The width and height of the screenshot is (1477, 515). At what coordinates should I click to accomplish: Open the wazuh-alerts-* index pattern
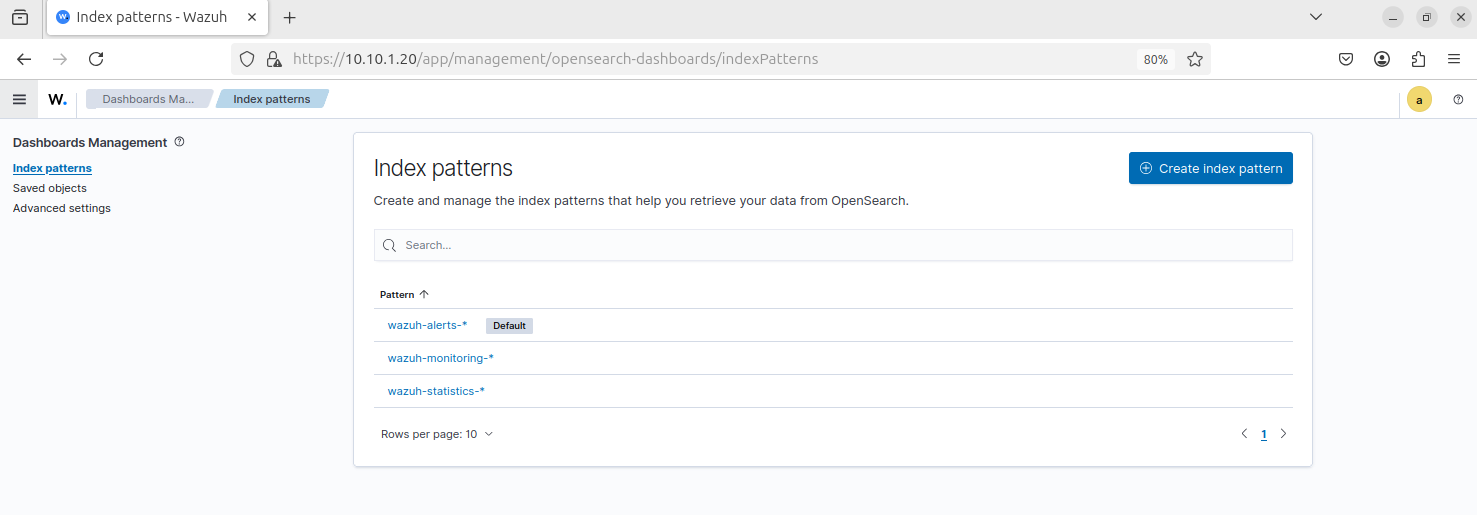coord(427,325)
